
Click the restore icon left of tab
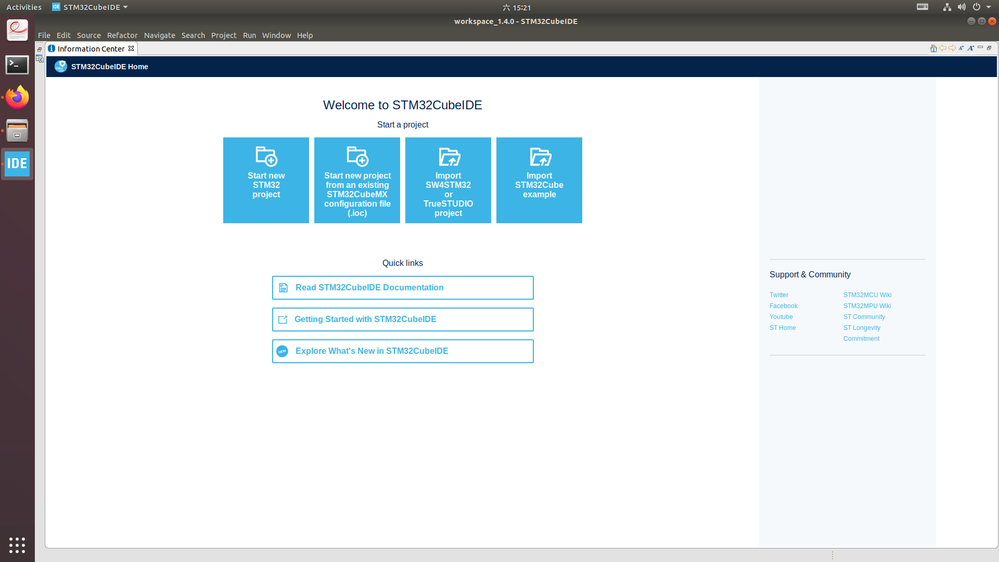coord(40,49)
